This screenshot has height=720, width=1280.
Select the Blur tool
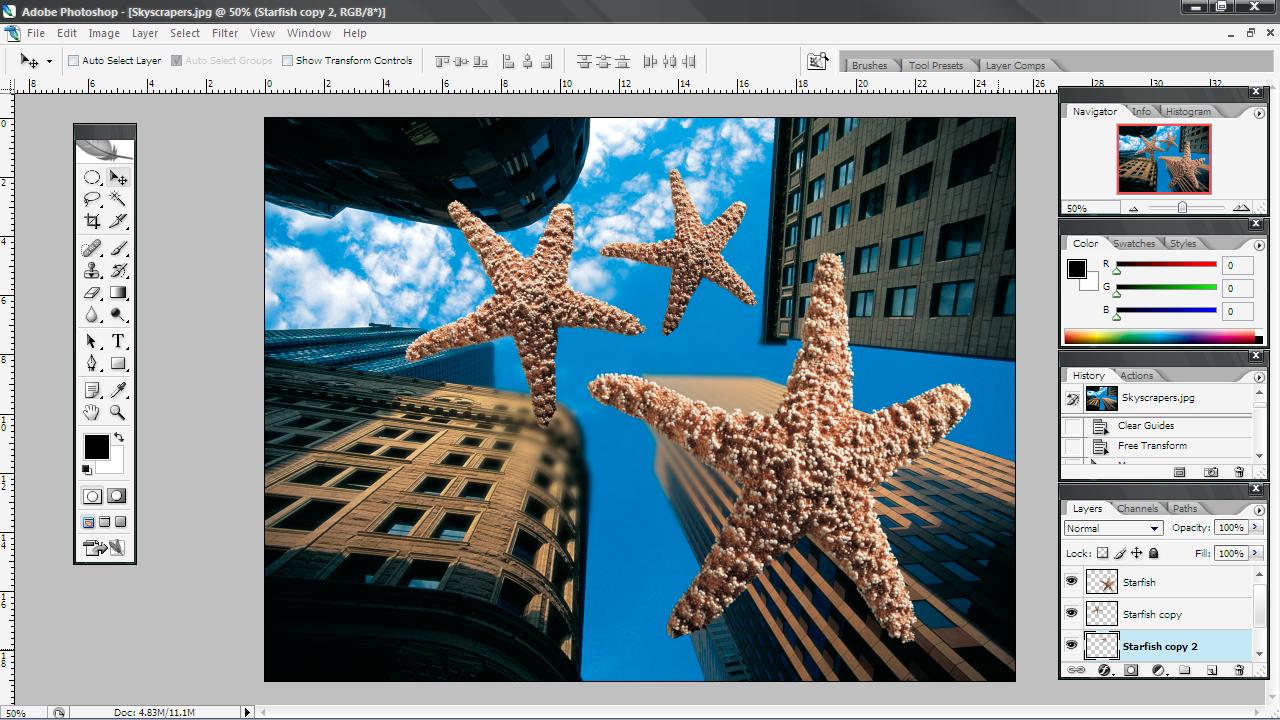(92, 315)
